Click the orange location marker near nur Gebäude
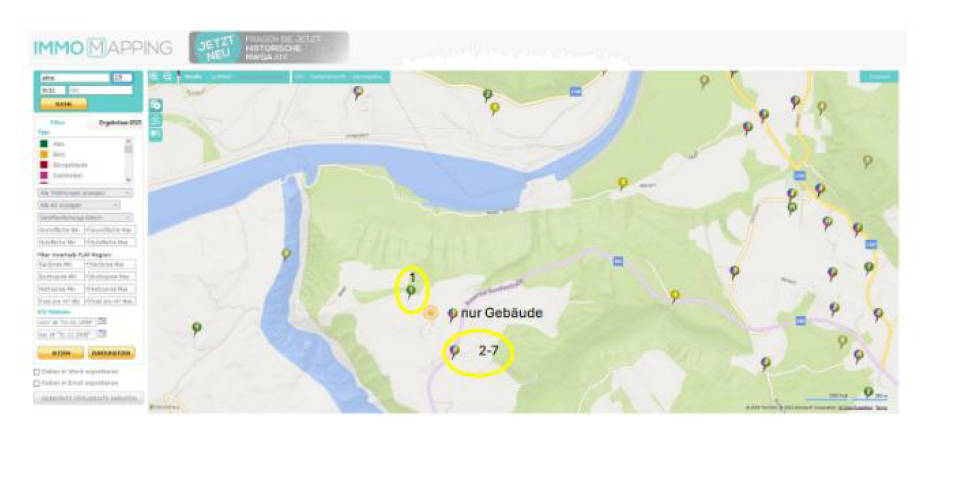Viewport: 956px width, 479px height. (x=430, y=313)
